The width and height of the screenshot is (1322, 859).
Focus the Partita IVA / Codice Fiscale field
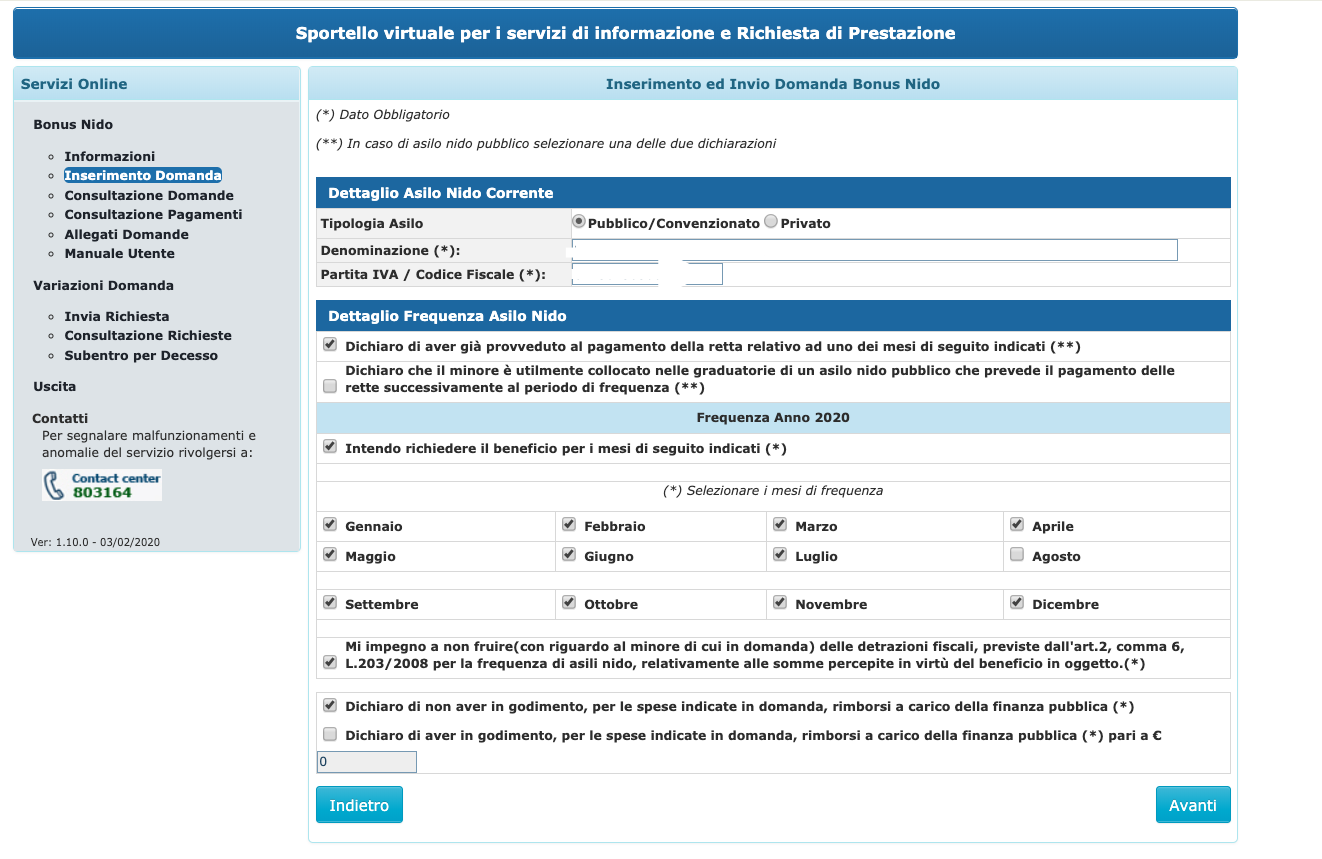[x=646, y=274]
